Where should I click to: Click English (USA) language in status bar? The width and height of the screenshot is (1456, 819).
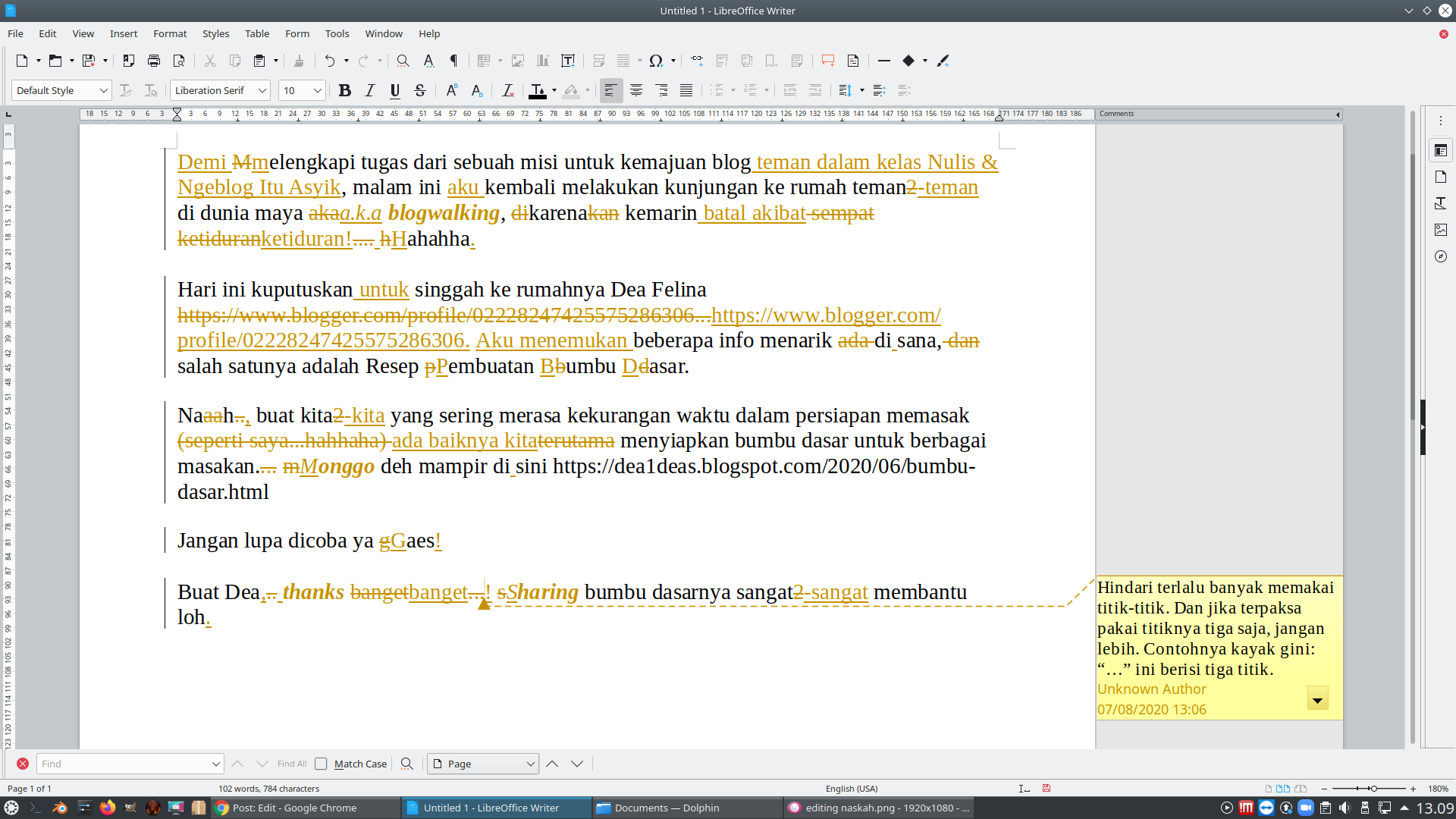click(852, 789)
